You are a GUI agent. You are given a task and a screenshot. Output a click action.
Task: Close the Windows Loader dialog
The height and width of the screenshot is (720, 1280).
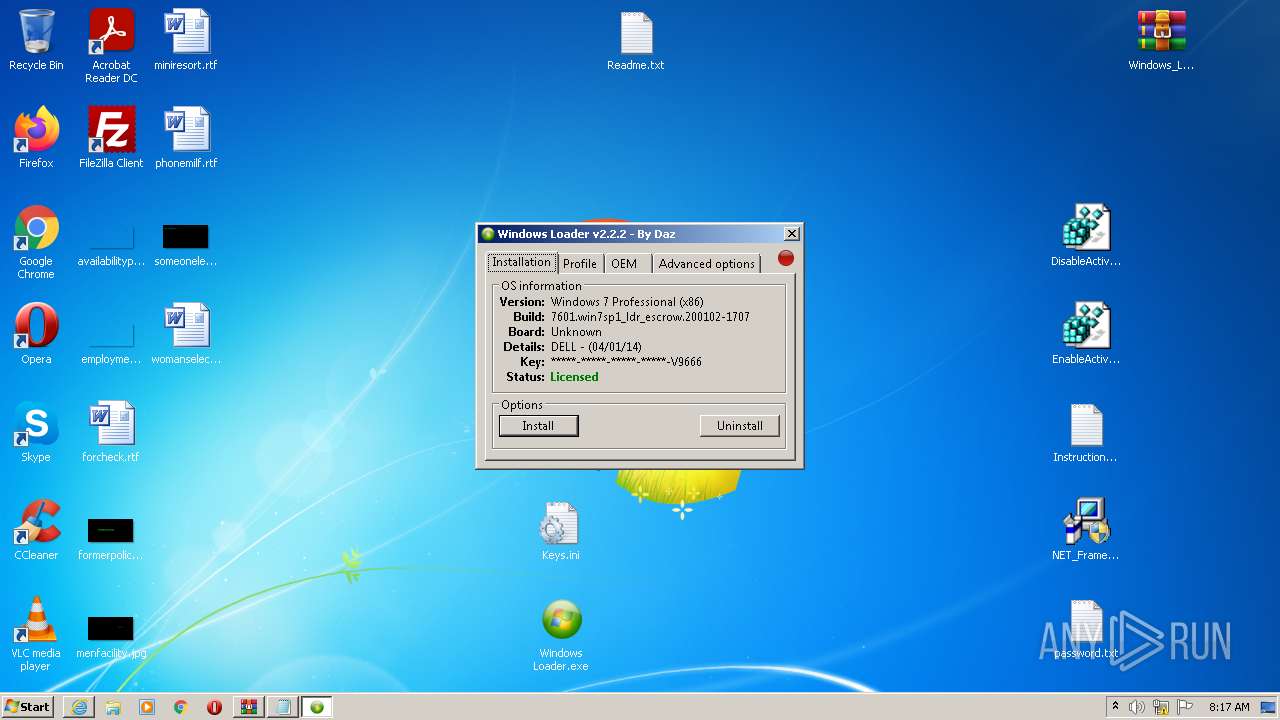coord(792,234)
